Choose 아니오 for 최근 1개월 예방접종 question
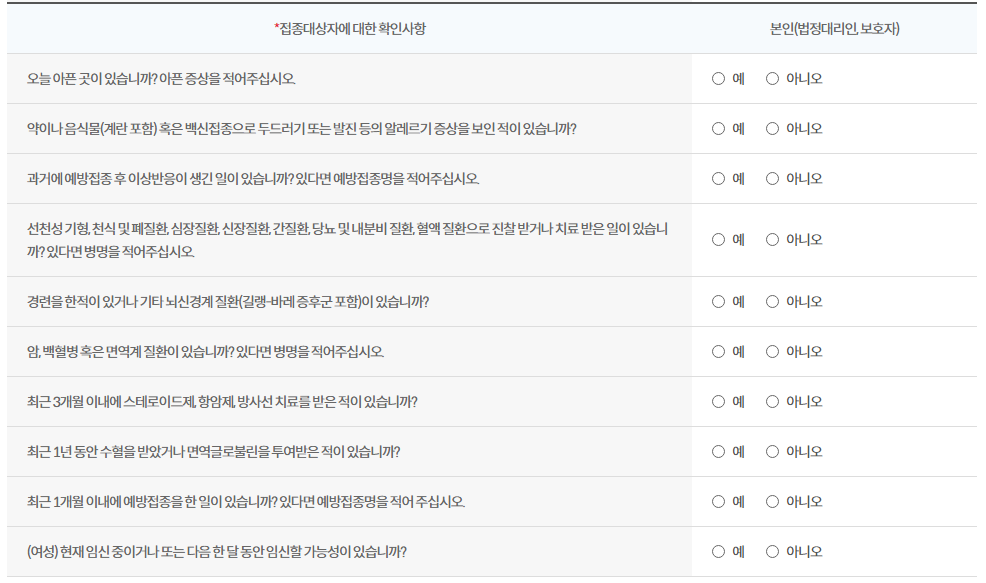This screenshot has height=583, width=986. click(x=772, y=501)
